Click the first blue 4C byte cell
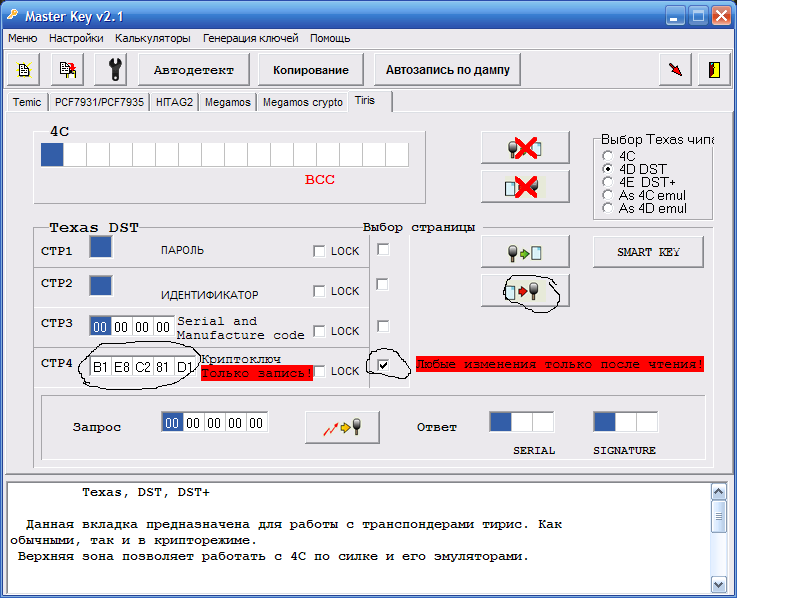This screenshot has width=800, height=600. click(x=52, y=154)
